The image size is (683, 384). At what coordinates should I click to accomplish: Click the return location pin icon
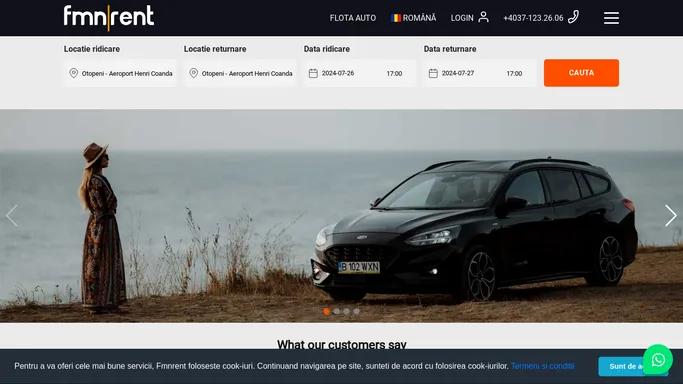(x=194, y=73)
